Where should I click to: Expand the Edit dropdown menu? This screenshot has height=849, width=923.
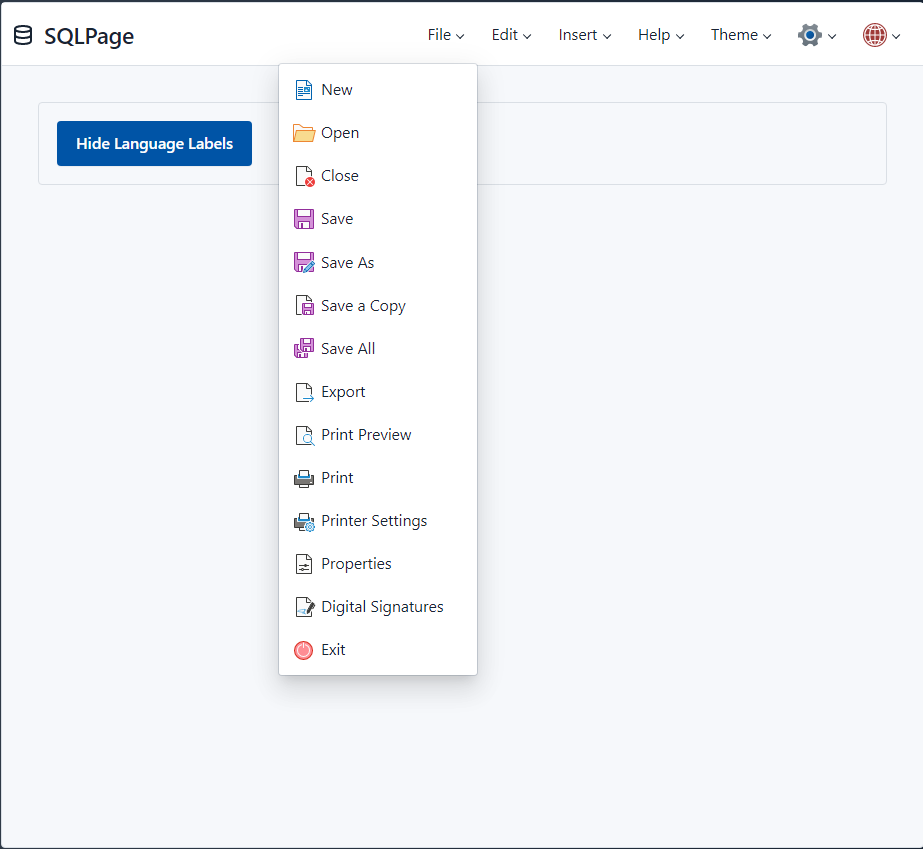click(511, 35)
